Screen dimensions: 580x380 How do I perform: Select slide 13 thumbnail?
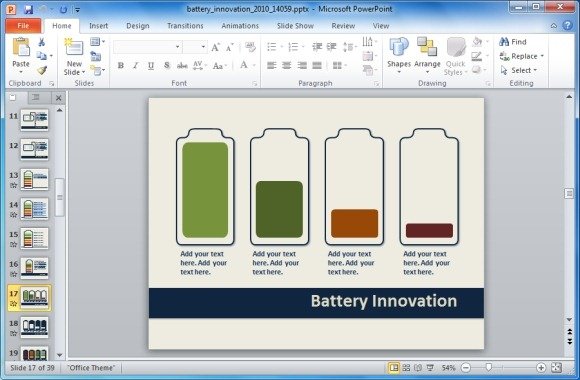tap(34, 179)
